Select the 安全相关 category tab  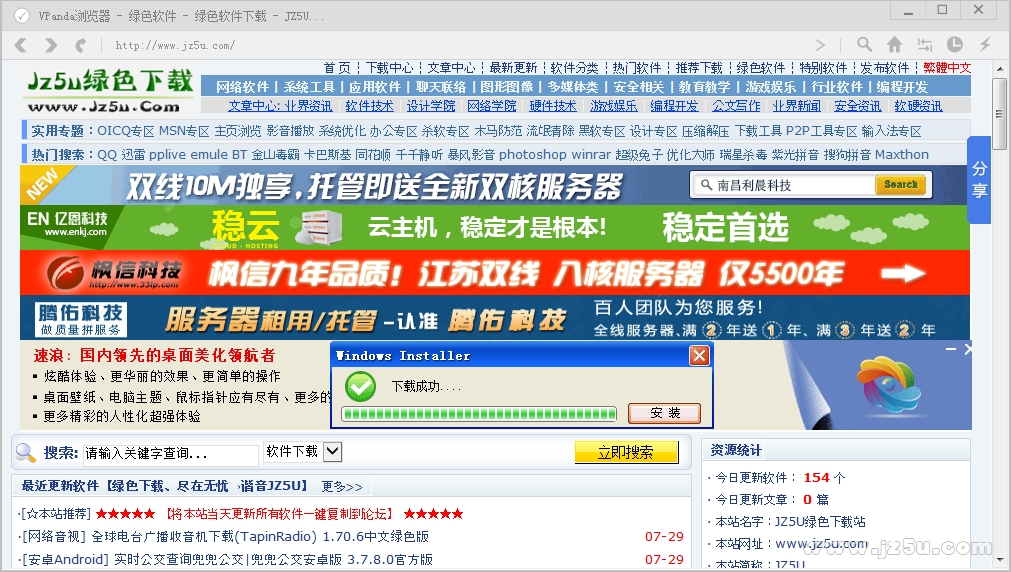(x=638, y=87)
